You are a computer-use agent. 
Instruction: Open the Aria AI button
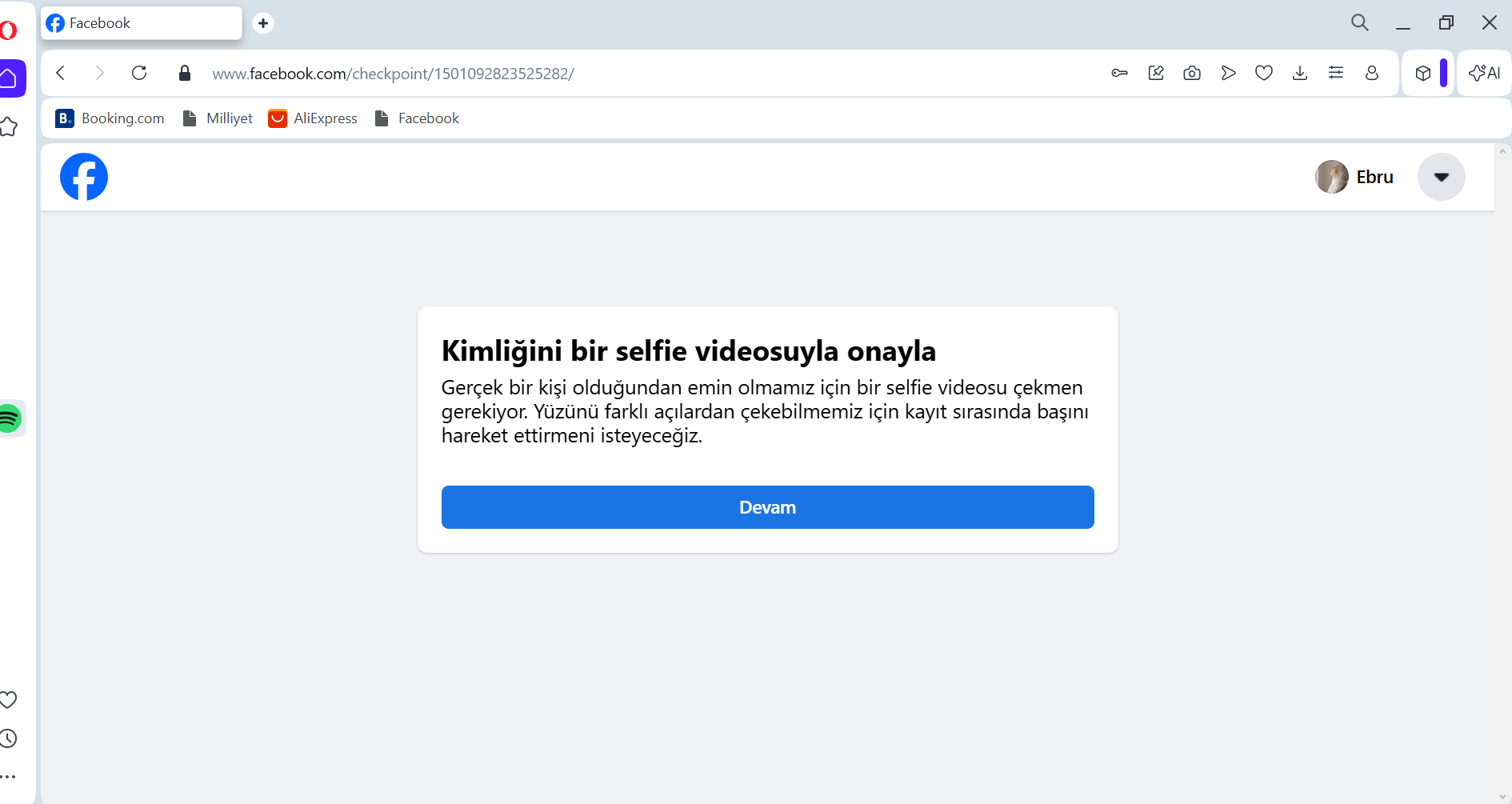click(1485, 74)
